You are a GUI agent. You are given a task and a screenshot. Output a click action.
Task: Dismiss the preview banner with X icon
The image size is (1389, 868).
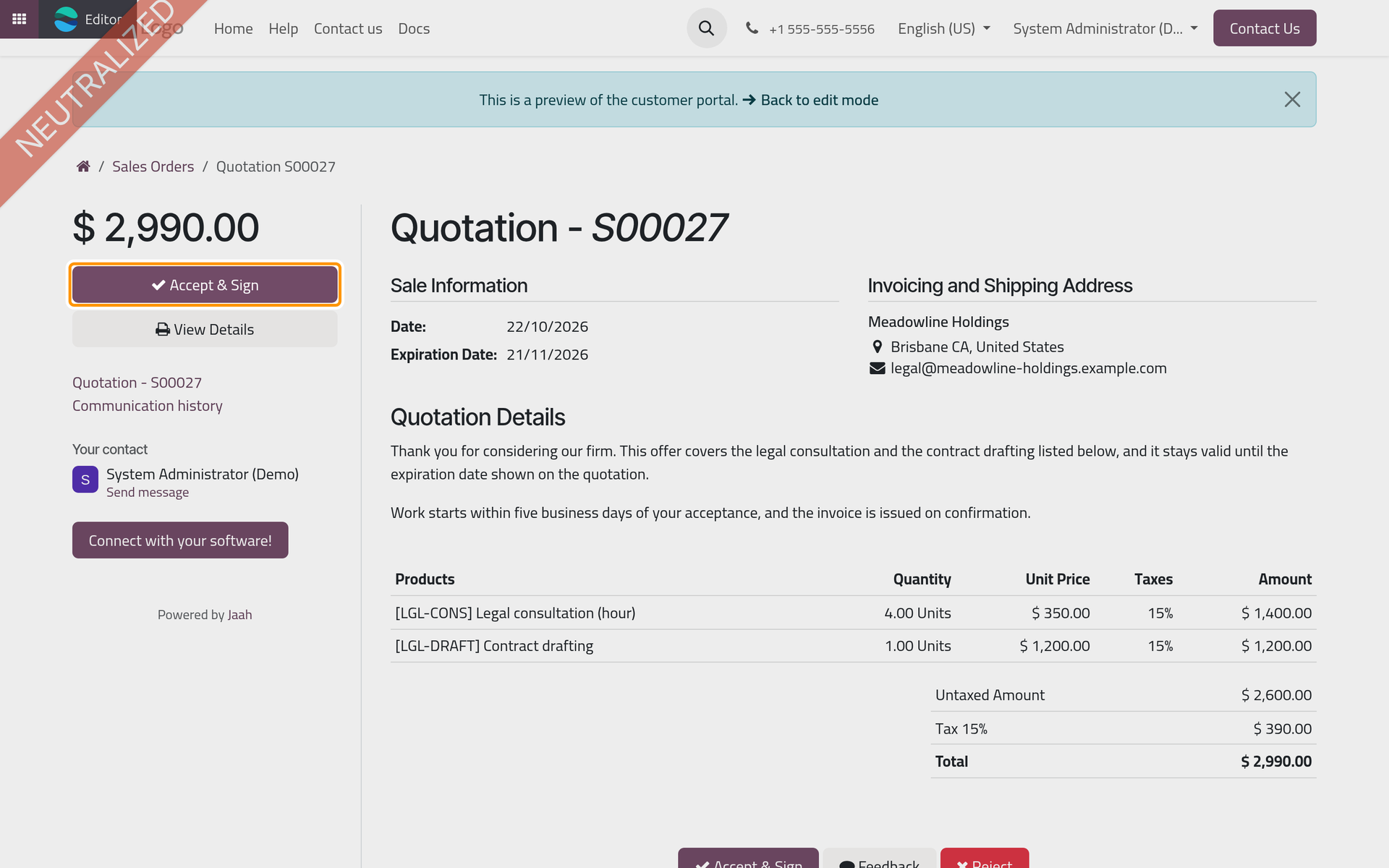point(1292,99)
